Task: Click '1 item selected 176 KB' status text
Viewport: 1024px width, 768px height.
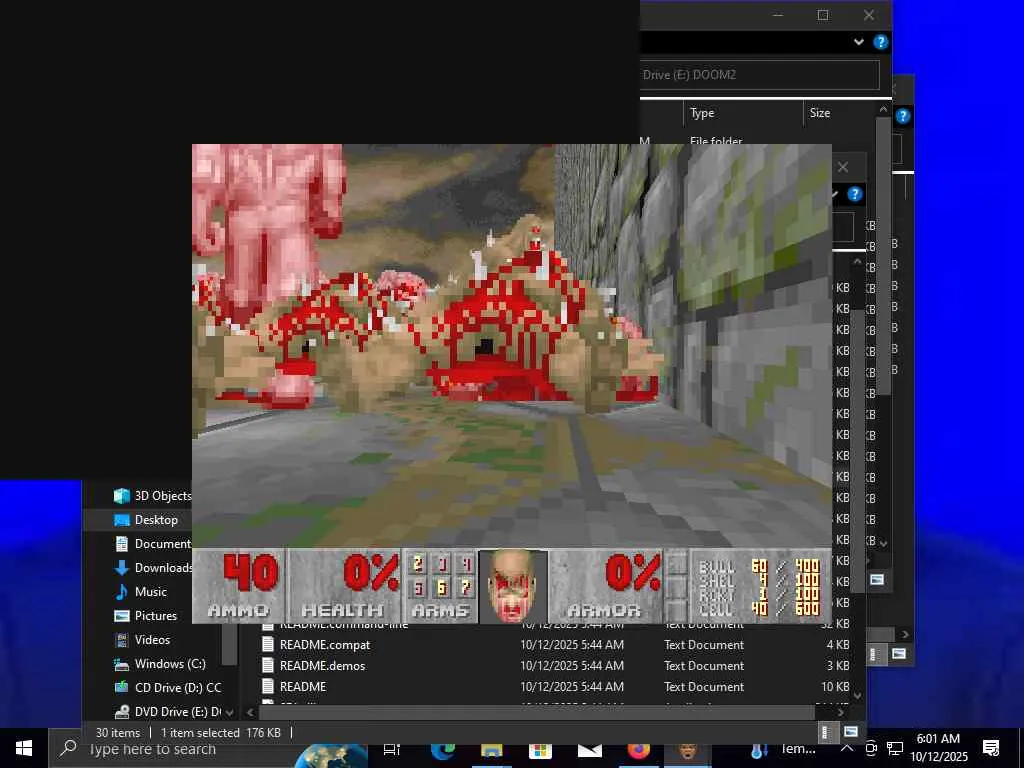Action: click(x=221, y=733)
